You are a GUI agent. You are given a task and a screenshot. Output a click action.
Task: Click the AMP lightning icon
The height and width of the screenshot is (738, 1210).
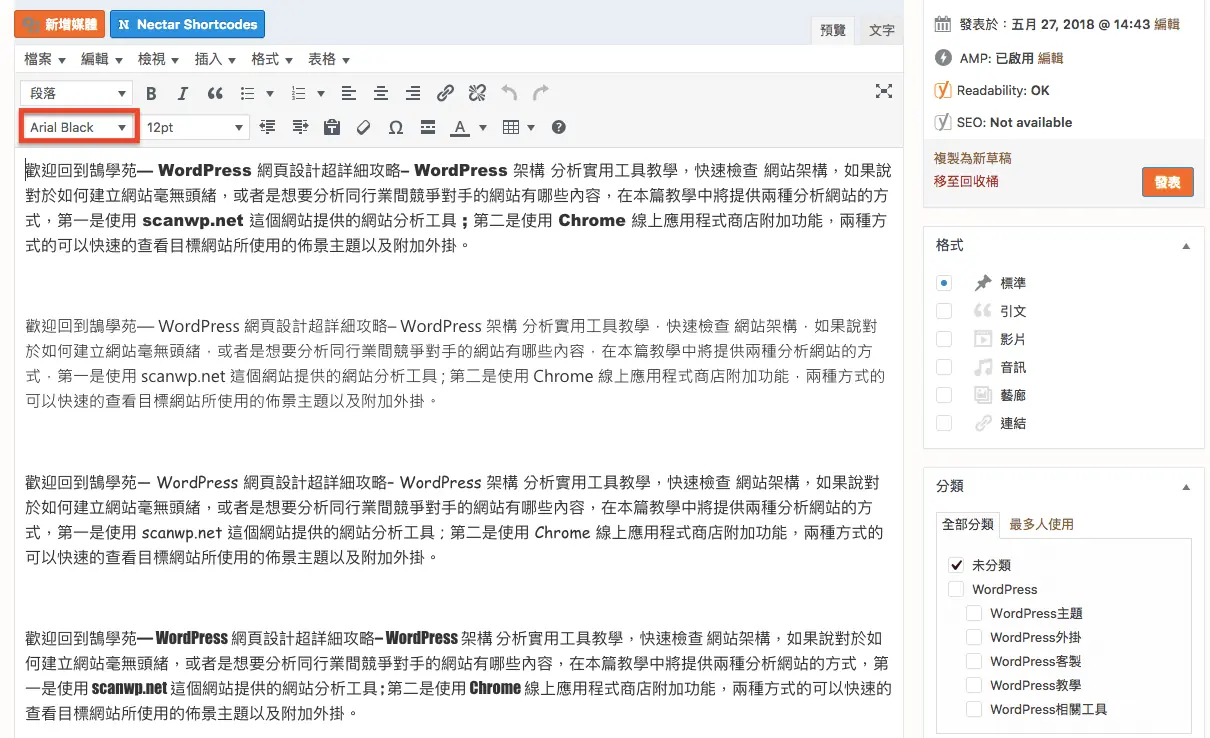[942, 58]
